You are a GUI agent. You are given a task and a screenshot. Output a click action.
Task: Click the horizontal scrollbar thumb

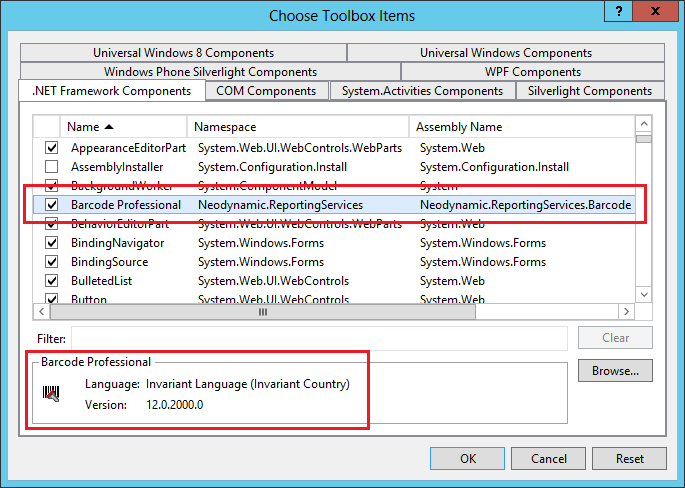click(263, 312)
